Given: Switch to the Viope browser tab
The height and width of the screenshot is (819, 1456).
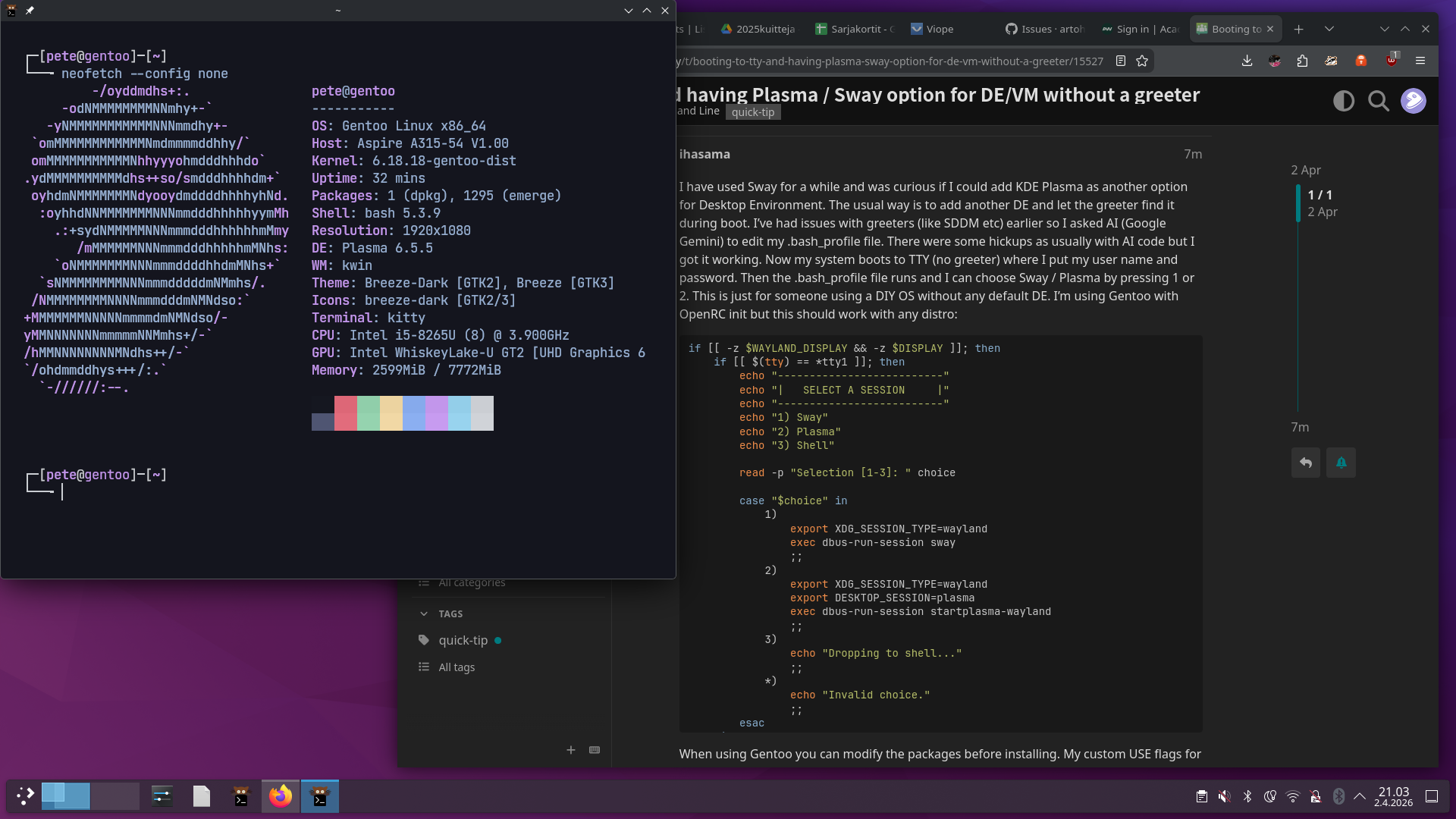Looking at the screenshot, I should click(933, 29).
